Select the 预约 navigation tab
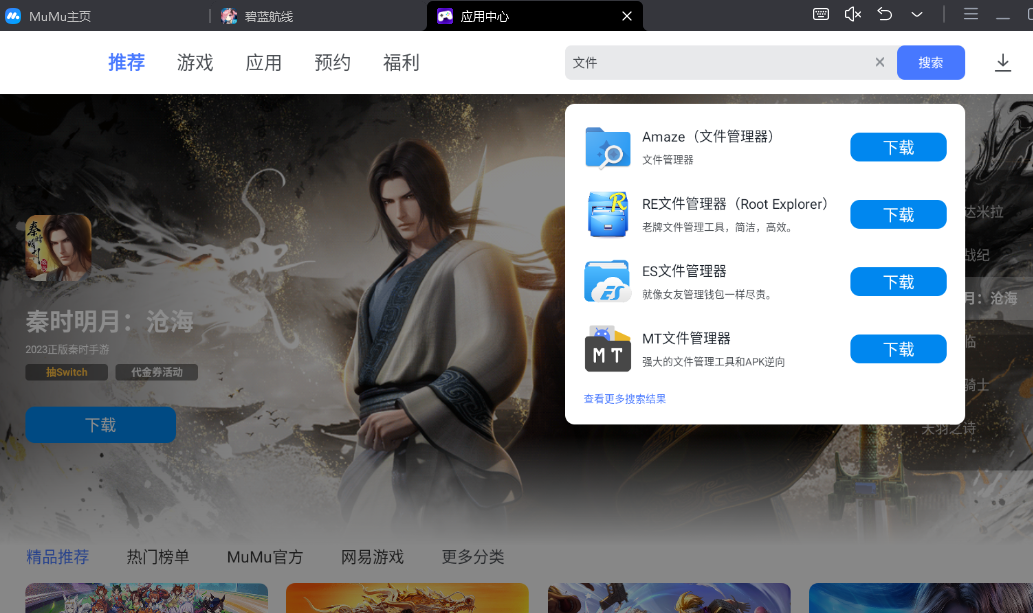This screenshot has width=1033, height=613. coord(333,63)
